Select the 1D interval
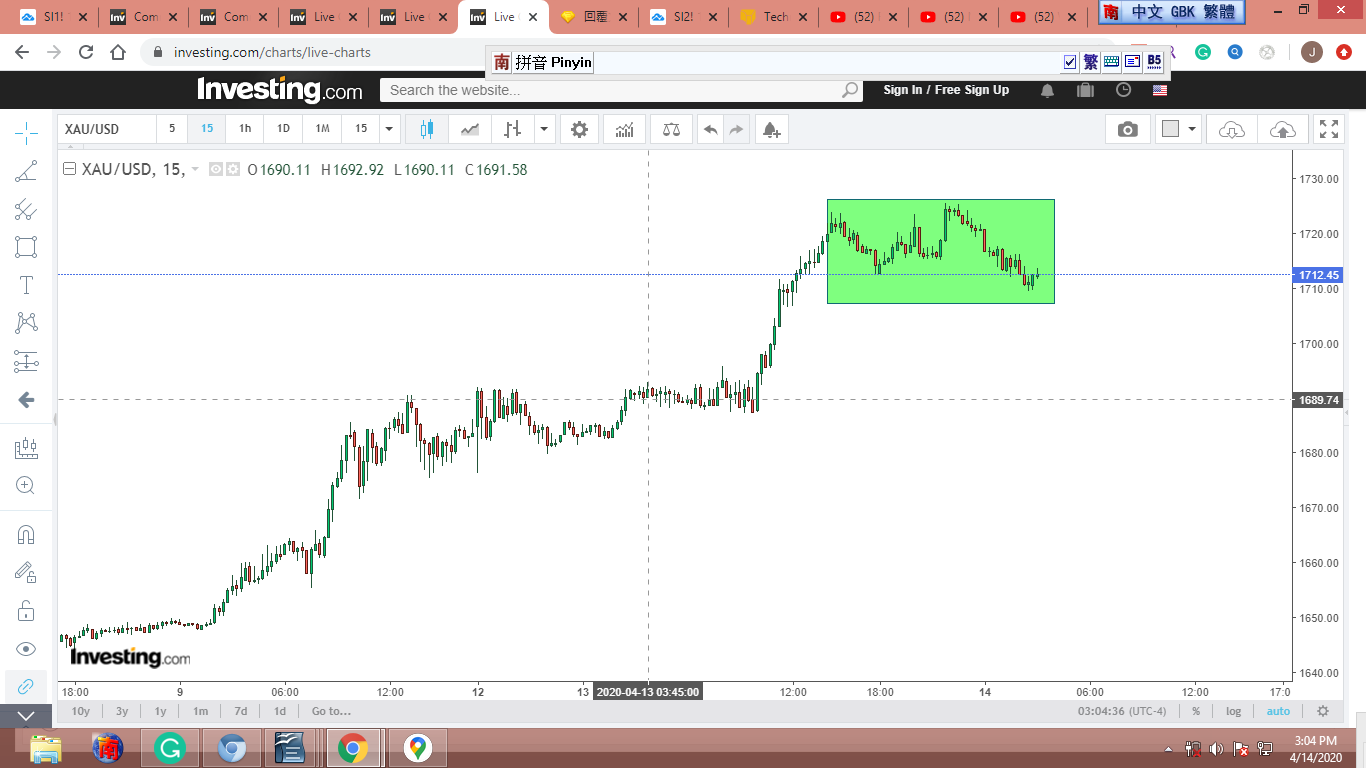This screenshot has height=768, width=1366. click(x=283, y=129)
